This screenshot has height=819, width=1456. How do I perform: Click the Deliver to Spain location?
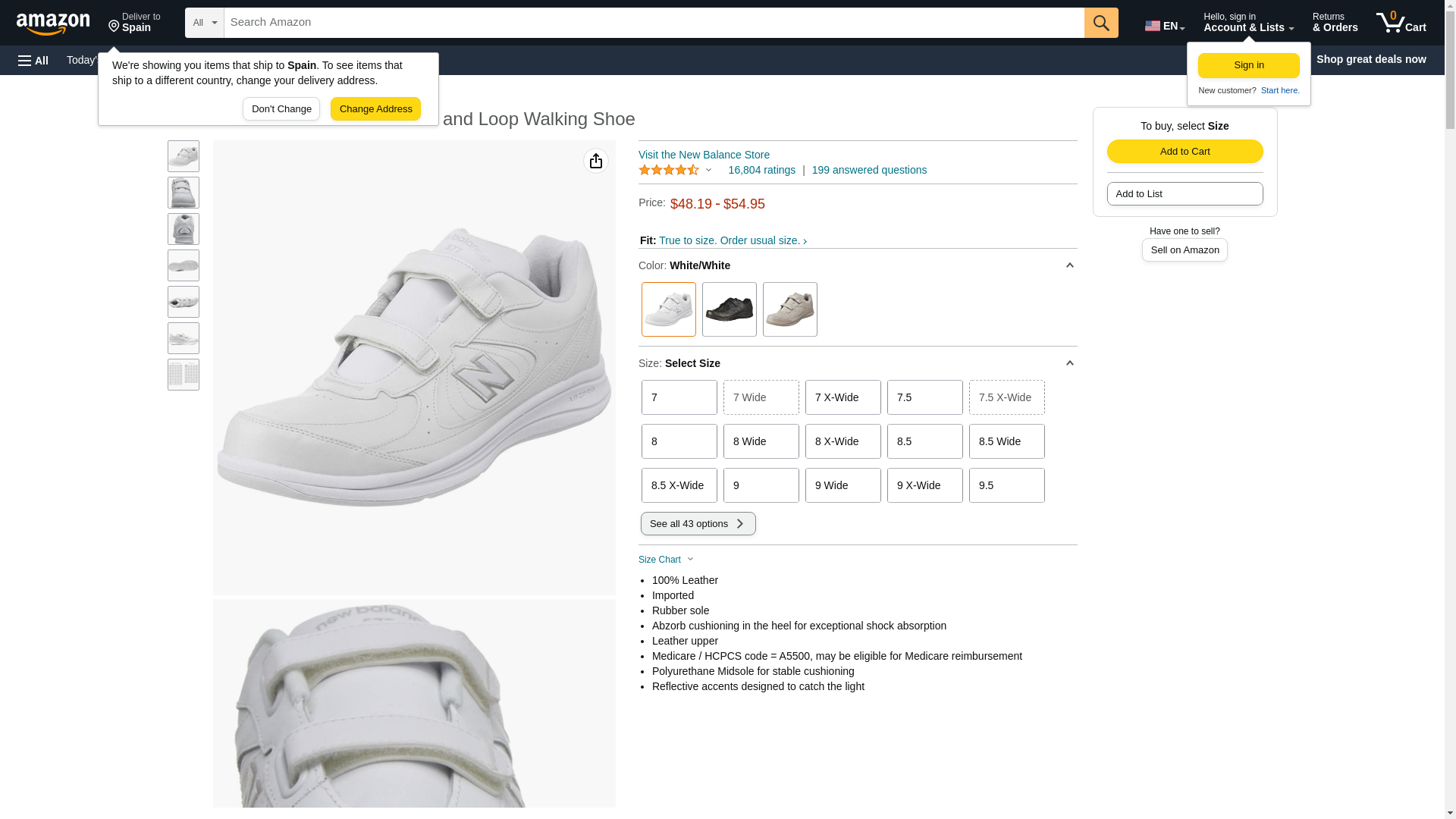[134, 23]
